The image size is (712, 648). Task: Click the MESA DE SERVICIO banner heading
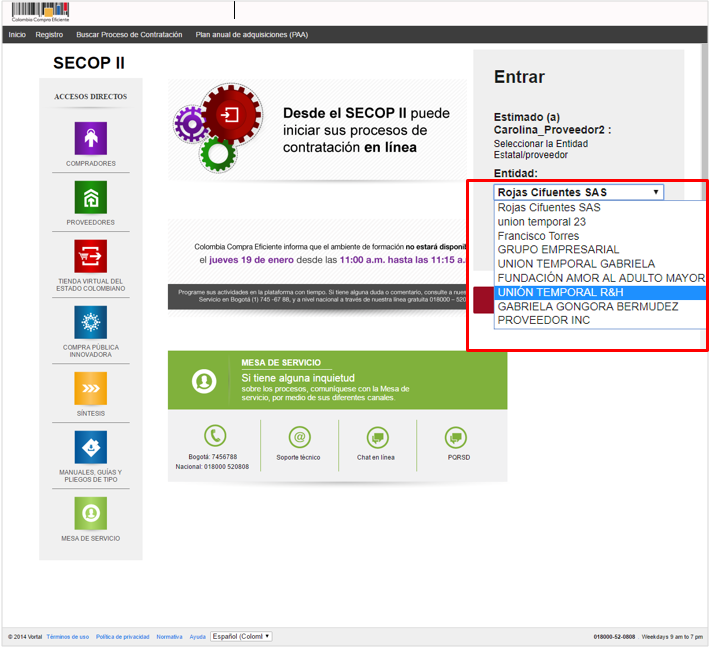pyautogui.click(x=281, y=363)
